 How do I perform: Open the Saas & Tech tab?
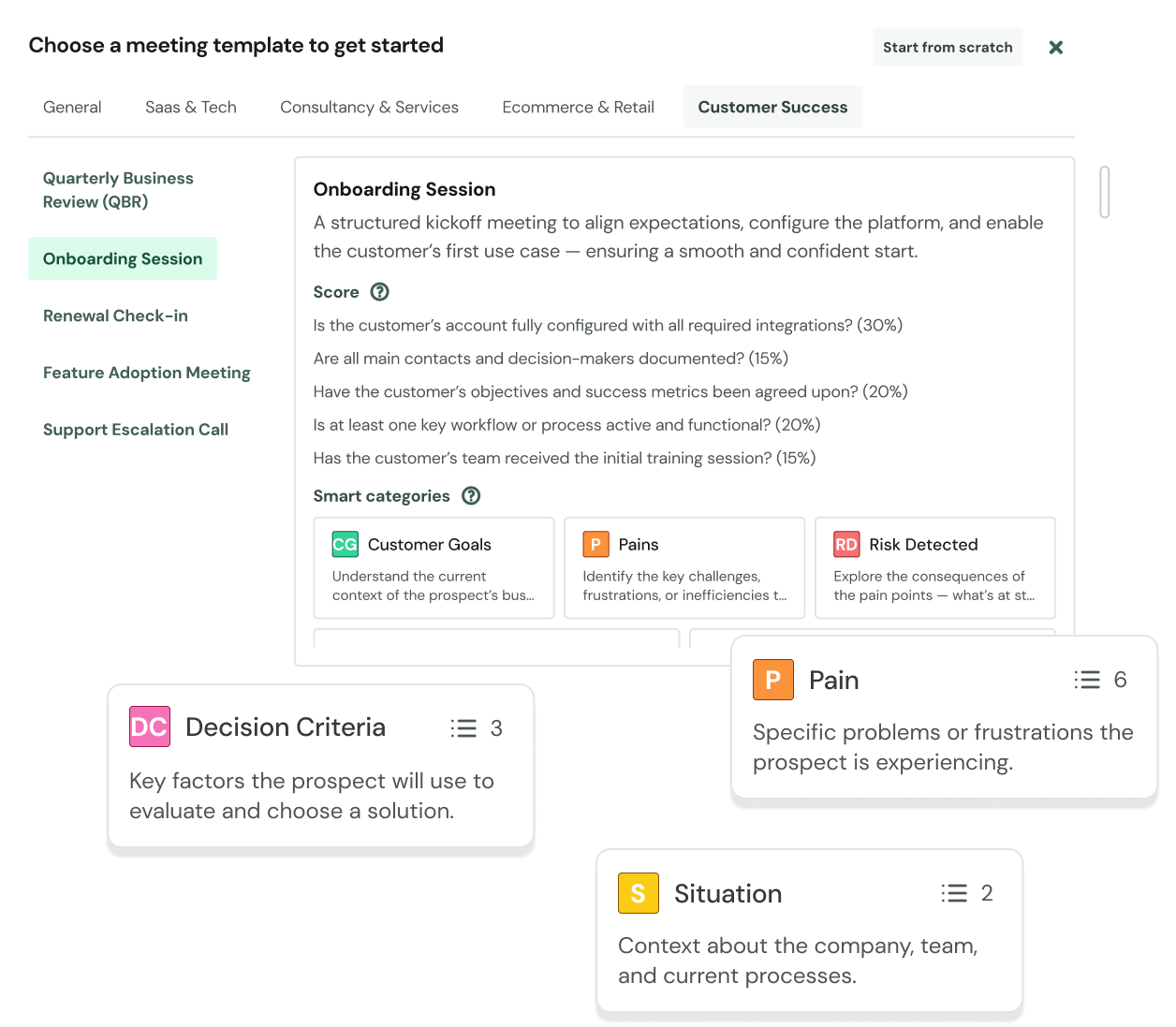(191, 108)
